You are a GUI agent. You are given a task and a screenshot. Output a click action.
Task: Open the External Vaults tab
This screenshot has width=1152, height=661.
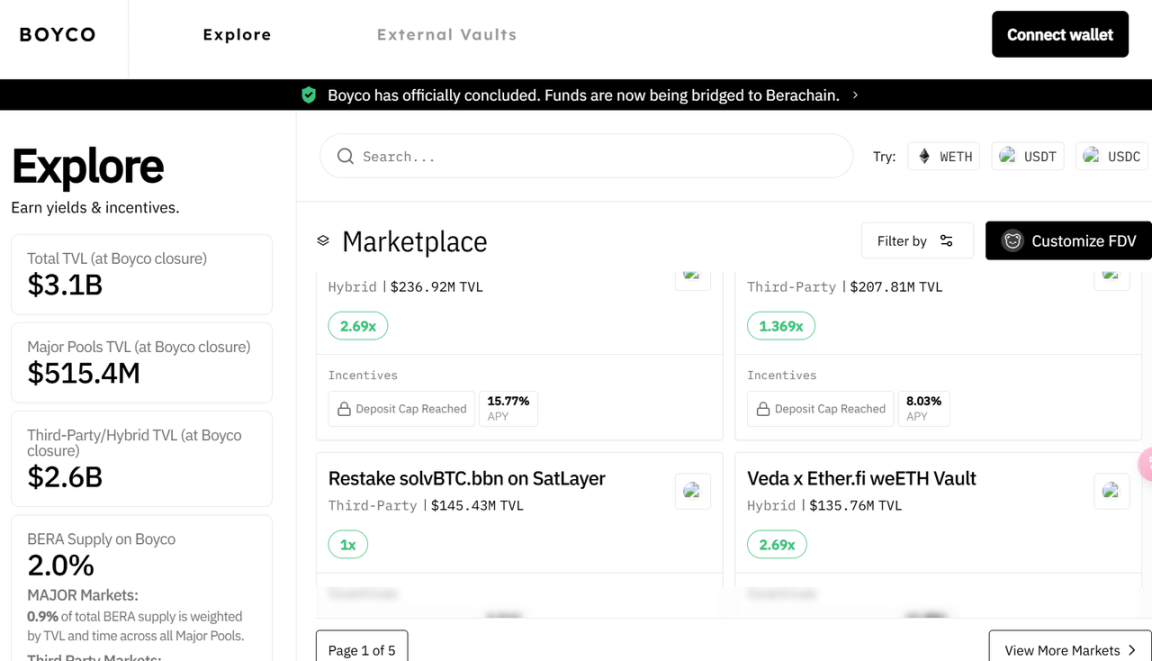pyautogui.click(x=447, y=35)
